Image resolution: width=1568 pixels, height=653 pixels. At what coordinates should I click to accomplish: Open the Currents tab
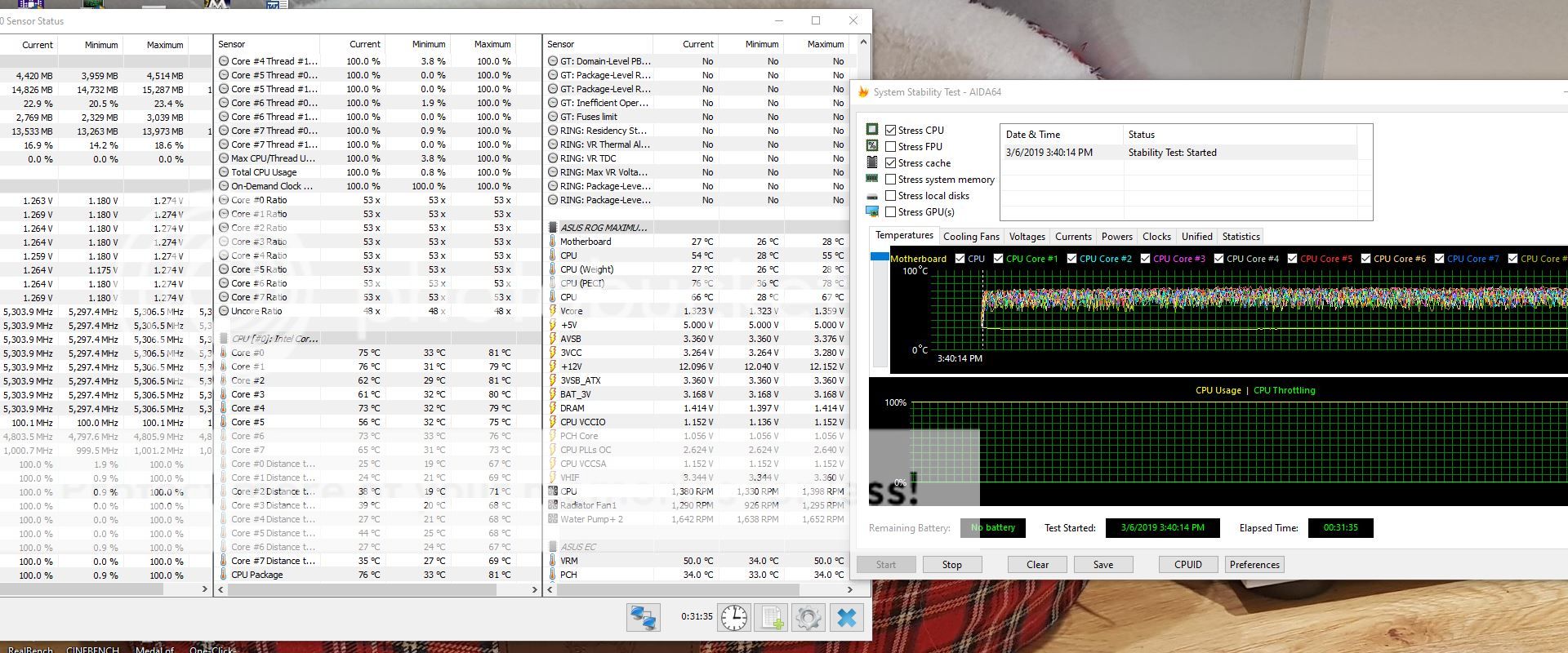tap(1073, 237)
